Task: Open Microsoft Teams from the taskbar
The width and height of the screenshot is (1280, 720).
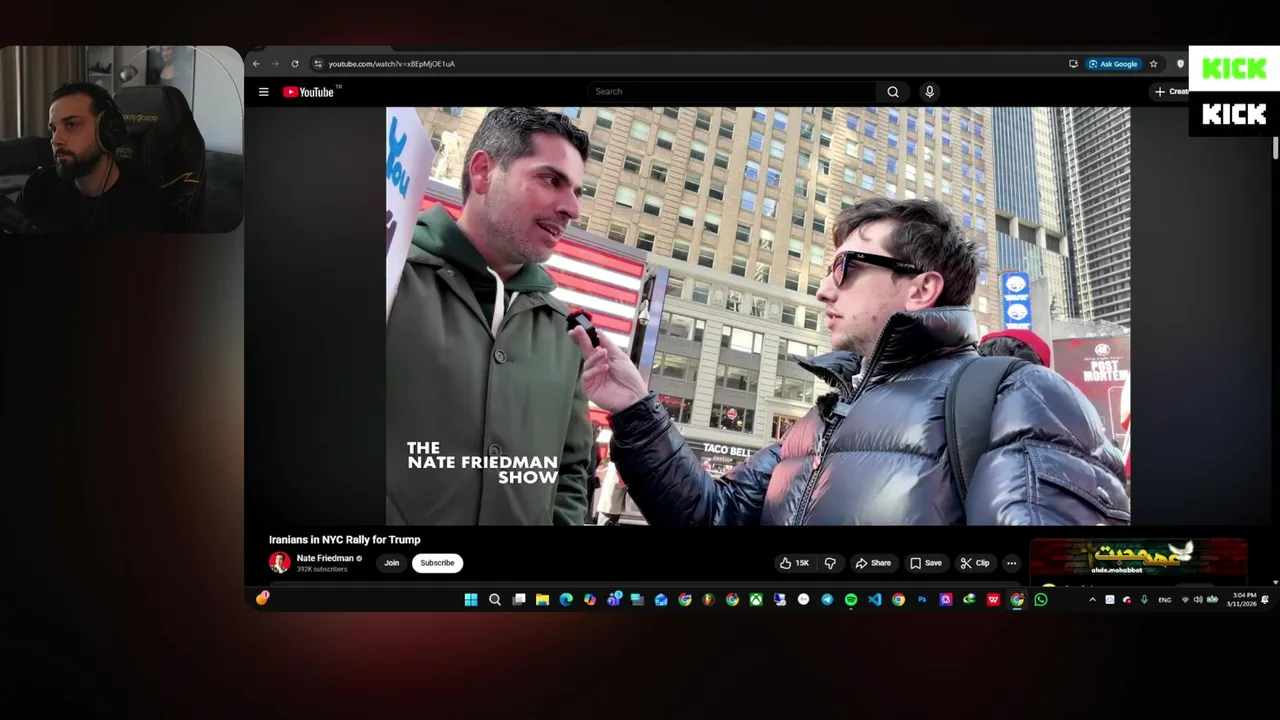Action: (x=613, y=600)
